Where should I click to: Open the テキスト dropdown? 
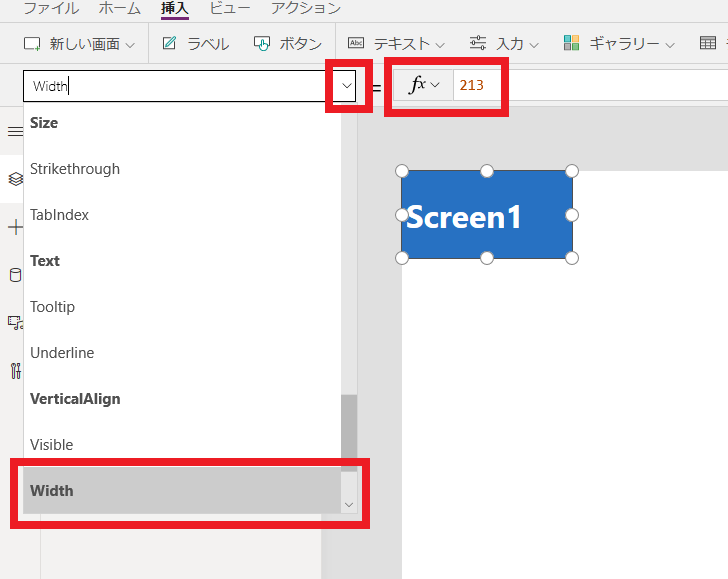[396, 44]
